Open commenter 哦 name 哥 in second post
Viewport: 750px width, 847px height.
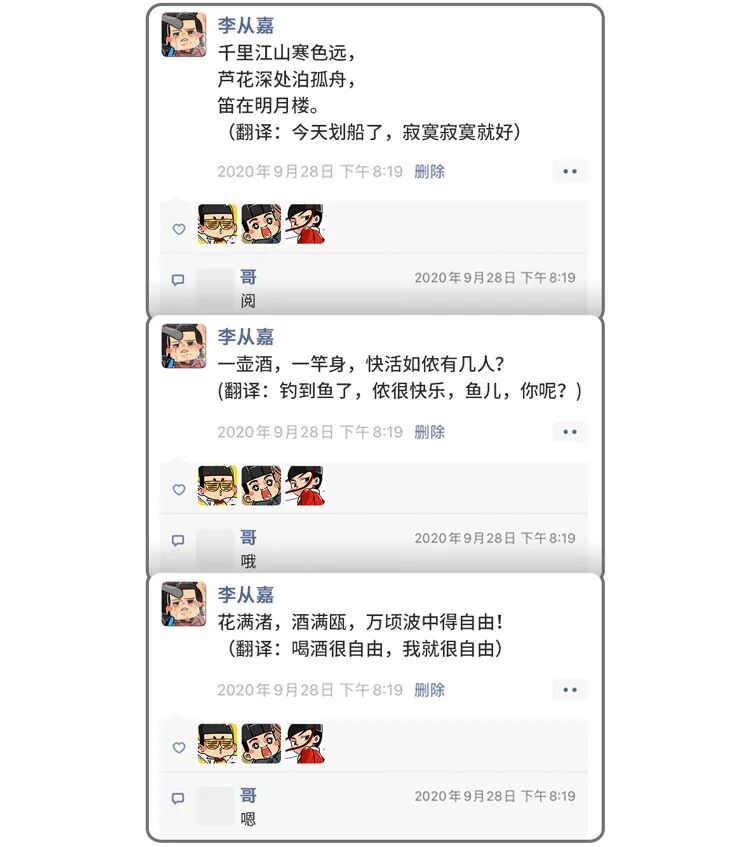[x=249, y=537]
